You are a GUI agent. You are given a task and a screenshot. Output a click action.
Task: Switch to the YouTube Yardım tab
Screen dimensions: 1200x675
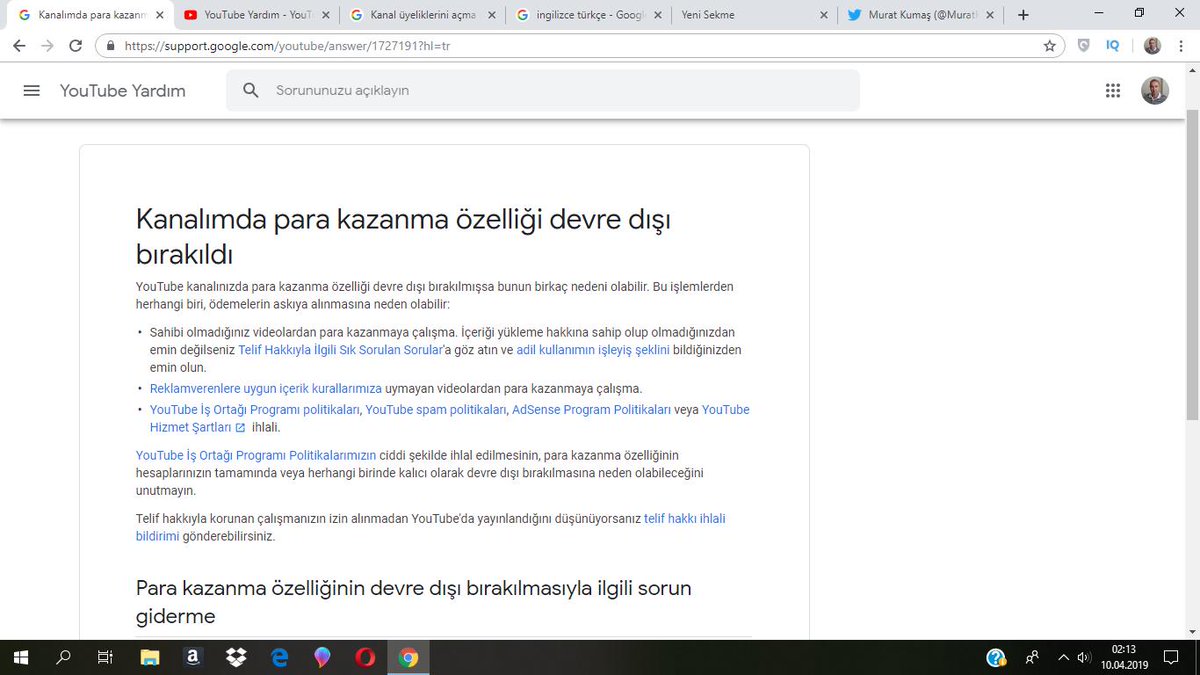pos(257,15)
